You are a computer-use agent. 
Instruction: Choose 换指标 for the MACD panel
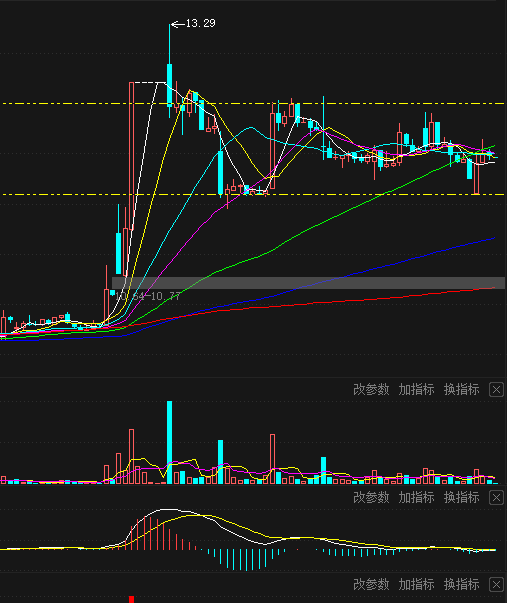462,498
